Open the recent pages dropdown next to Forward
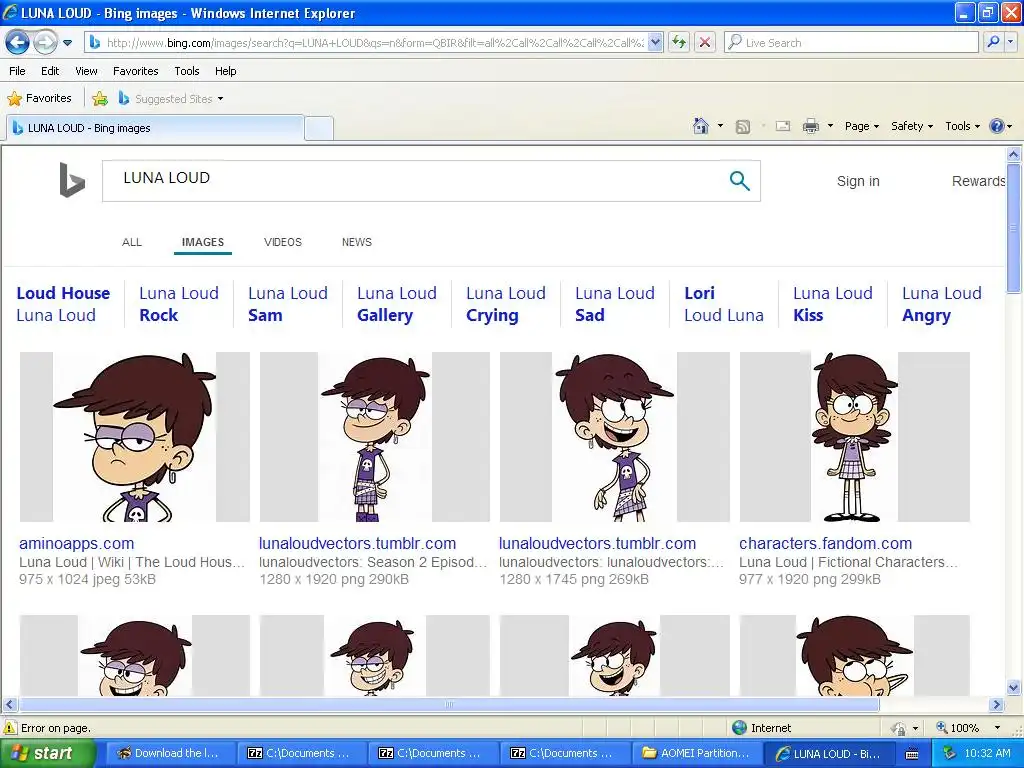The height and width of the screenshot is (768, 1024). tap(67, 43)
